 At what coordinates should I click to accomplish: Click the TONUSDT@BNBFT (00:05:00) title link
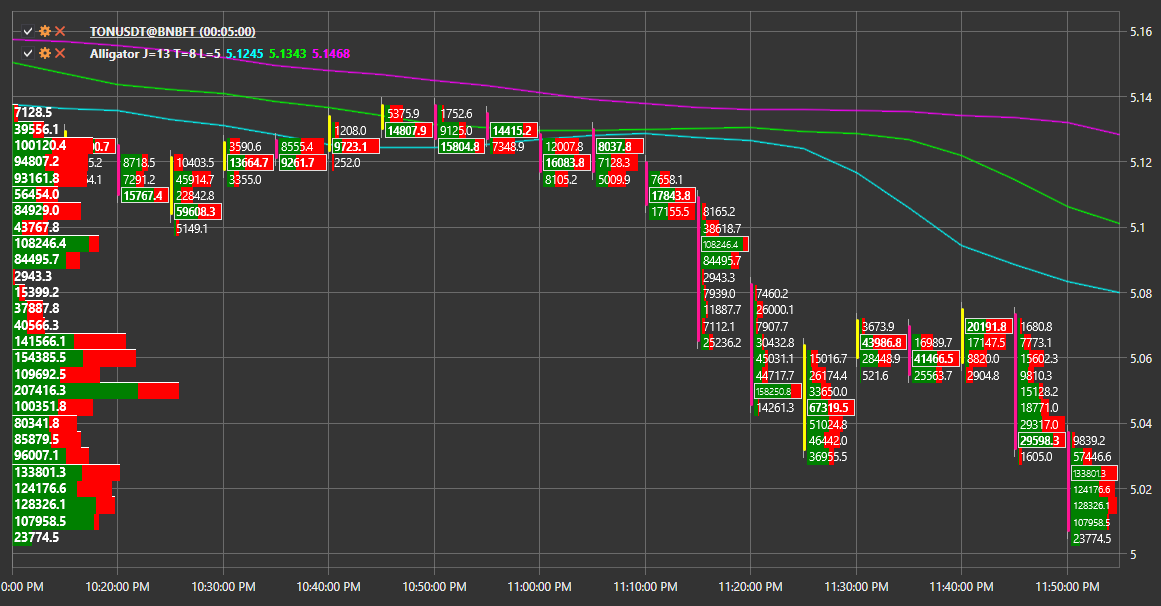click(173, 31)
